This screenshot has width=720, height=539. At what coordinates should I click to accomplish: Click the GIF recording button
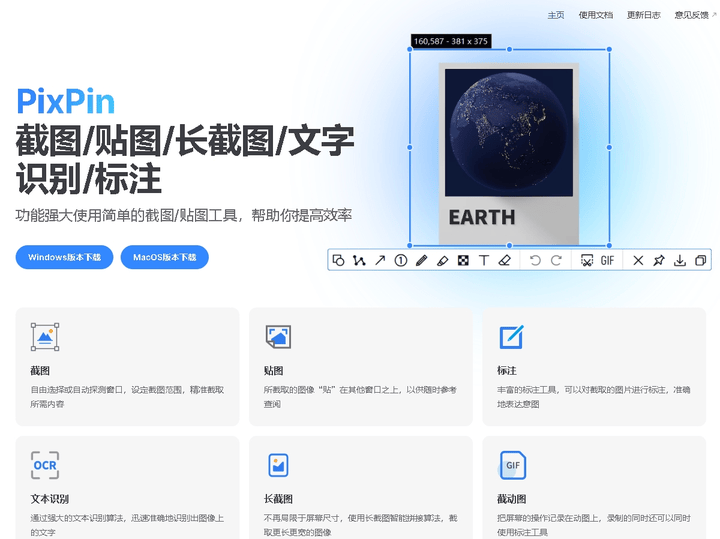pyautogui.click(x=607, y=260)
